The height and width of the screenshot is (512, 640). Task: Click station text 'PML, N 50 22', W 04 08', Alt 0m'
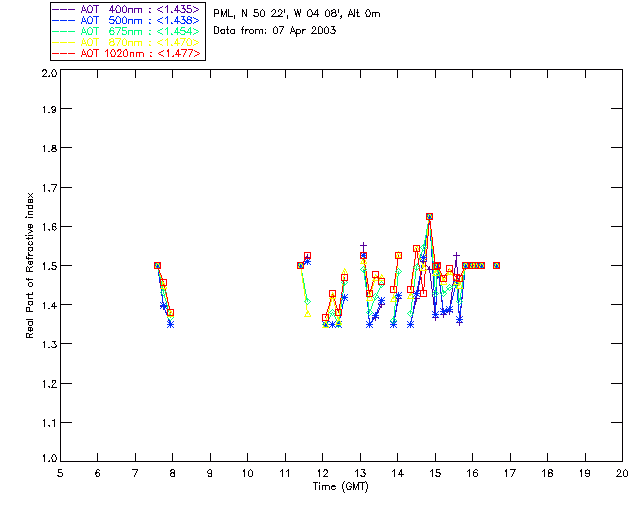297,13
